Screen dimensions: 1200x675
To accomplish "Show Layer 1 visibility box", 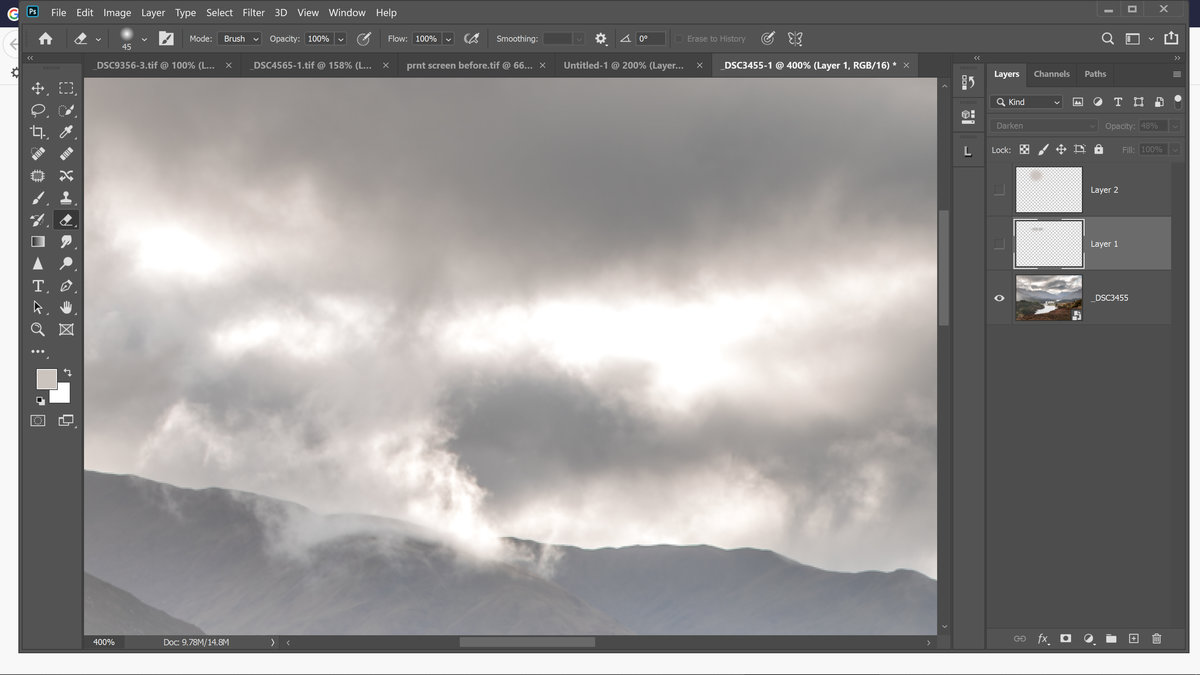I will pyautogui.click(x=999, y=244).
